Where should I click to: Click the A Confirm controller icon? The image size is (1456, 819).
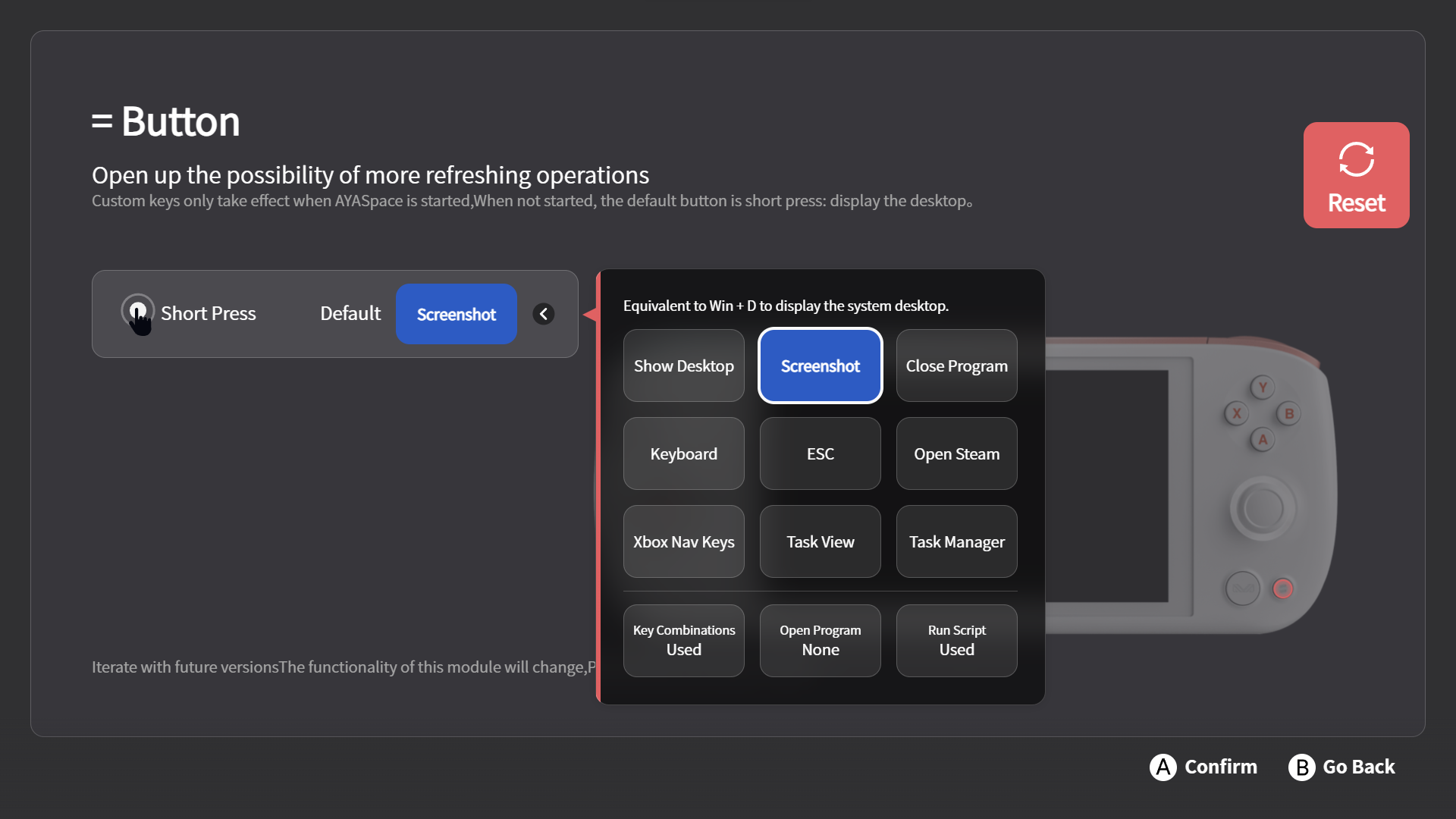pyautogui.click(x=1163, y=767)
